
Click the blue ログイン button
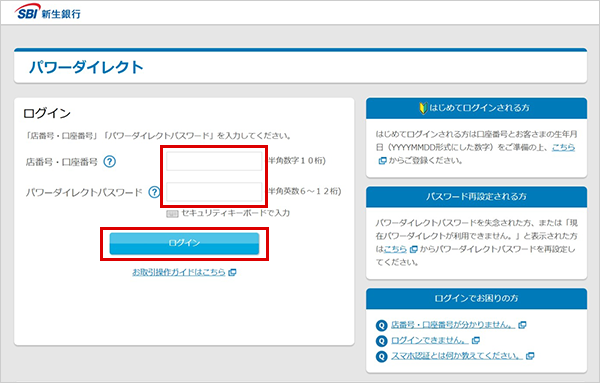pos(184,243)
